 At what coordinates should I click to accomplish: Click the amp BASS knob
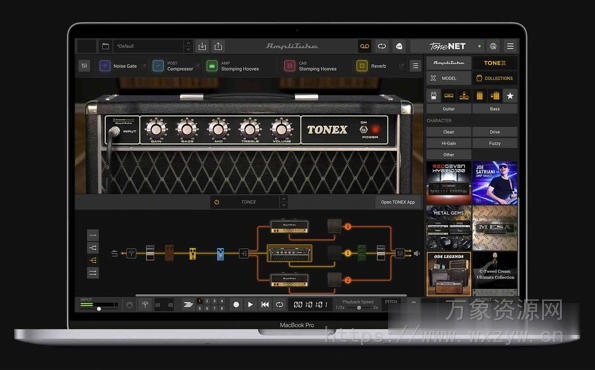[187, 129]
